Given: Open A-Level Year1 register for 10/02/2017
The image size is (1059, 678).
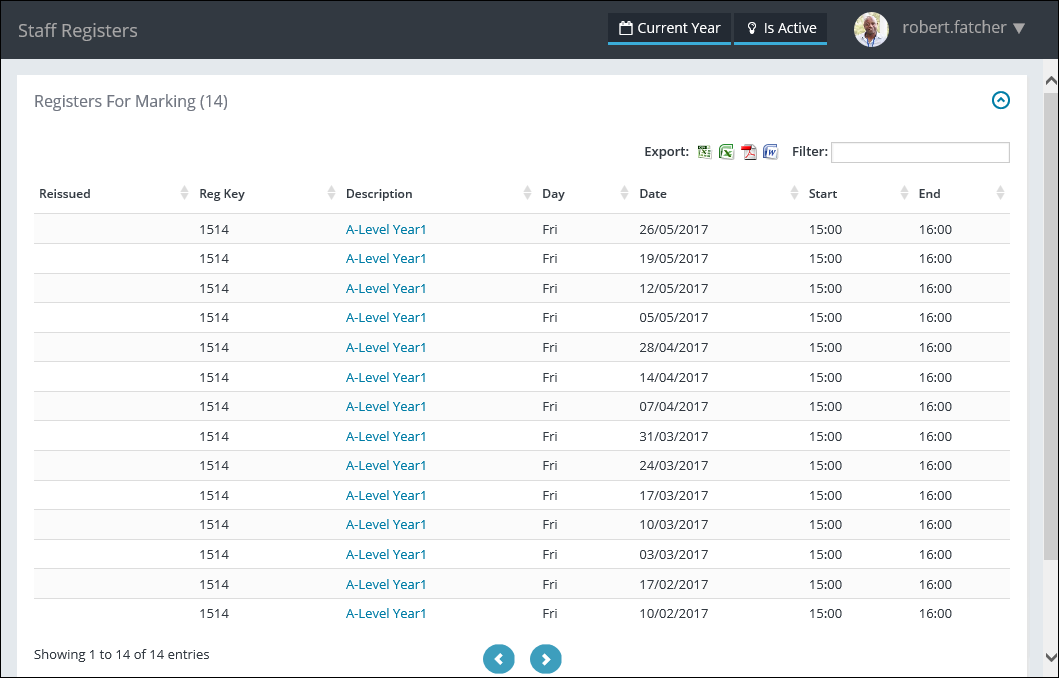Looking at the screenshot, I should (x=386, y=613).
